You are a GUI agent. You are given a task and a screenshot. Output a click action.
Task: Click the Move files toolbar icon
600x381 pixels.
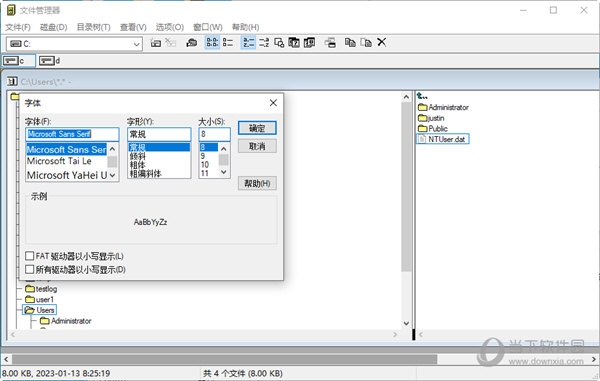pyautogui.click(x=366, y=42)
